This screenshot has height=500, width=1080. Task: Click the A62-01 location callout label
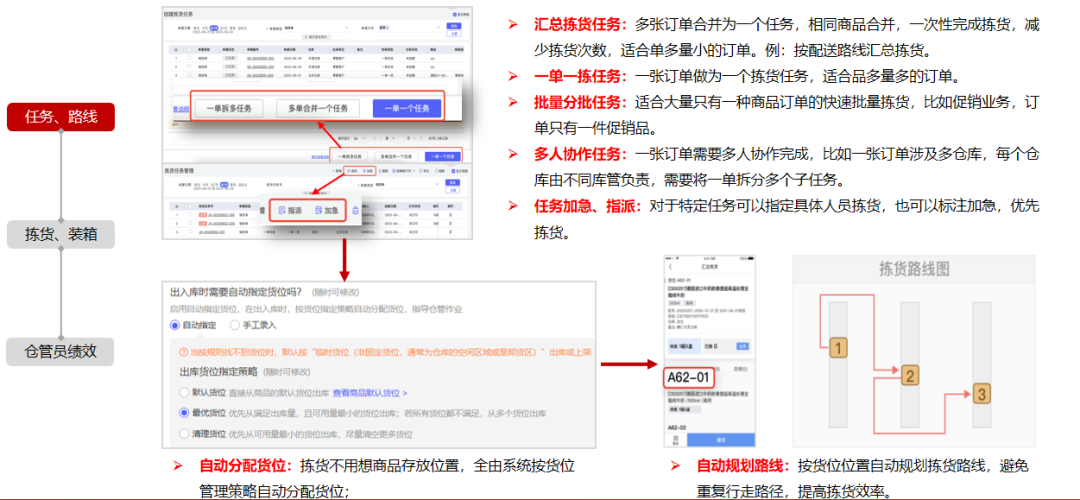[x=689, y=377]
